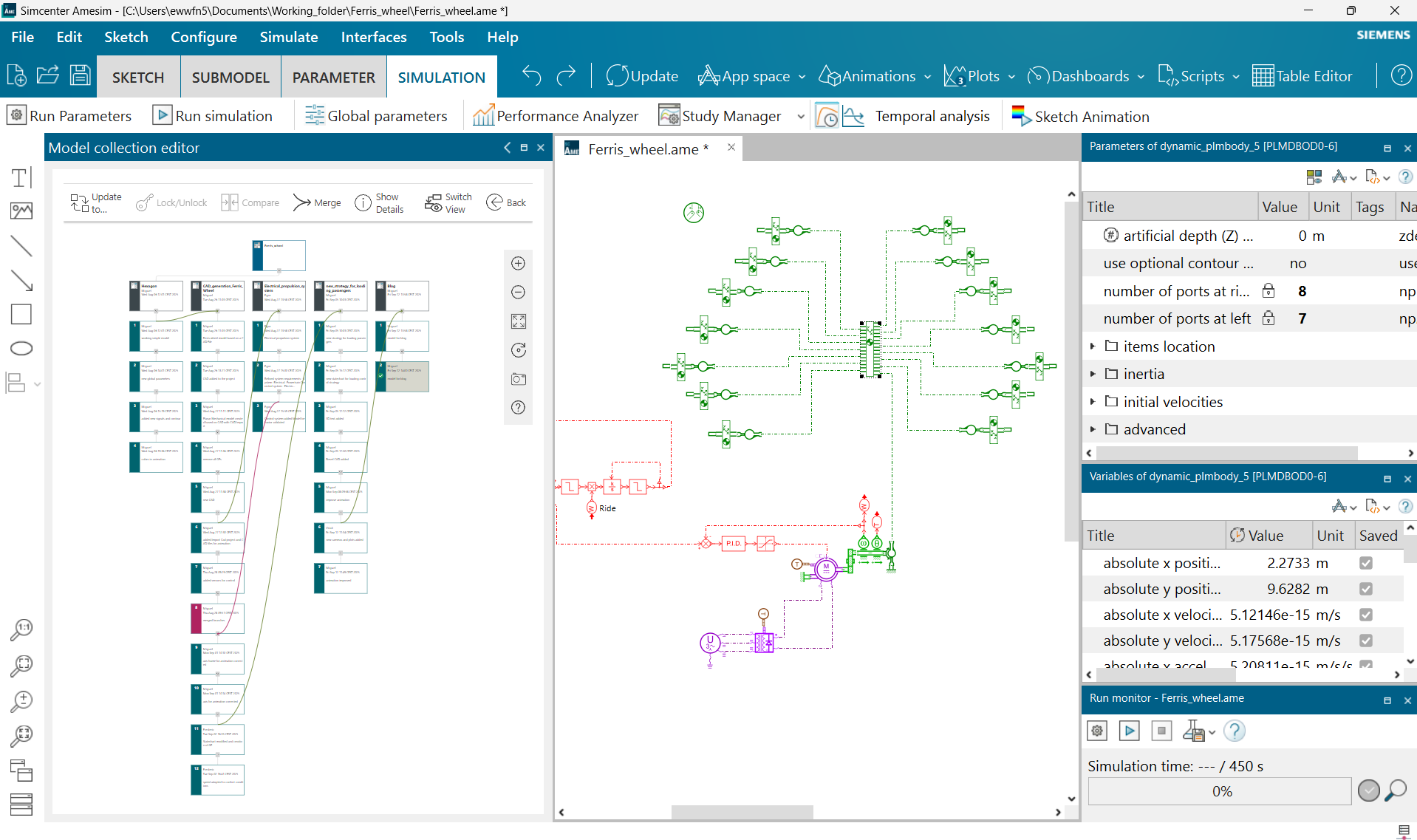Select the ellipse drawing tool
Viewport: 1417px width, 840px height.
[21, 348]
